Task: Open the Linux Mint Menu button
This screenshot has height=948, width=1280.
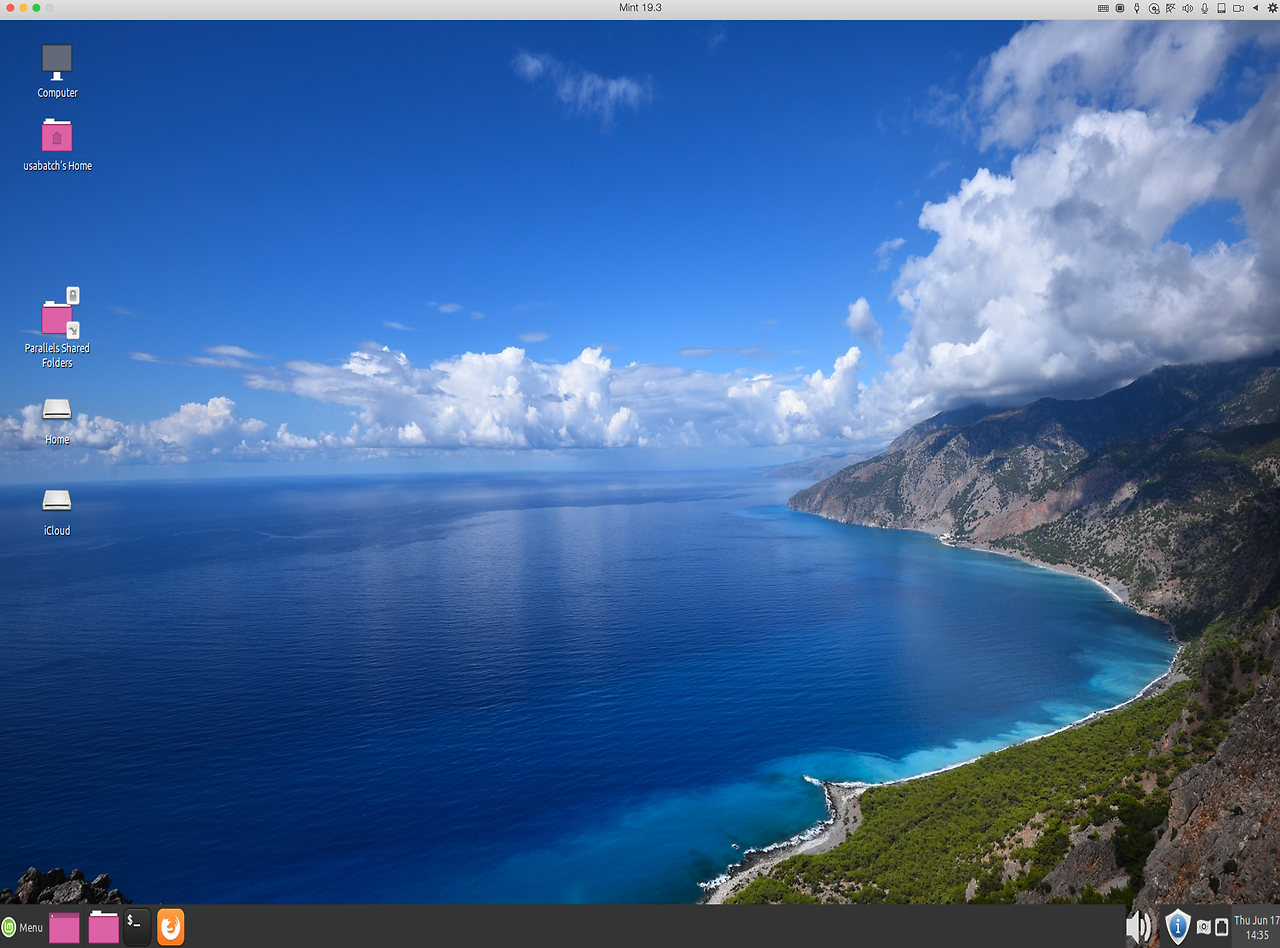Action: click(22, 927)
